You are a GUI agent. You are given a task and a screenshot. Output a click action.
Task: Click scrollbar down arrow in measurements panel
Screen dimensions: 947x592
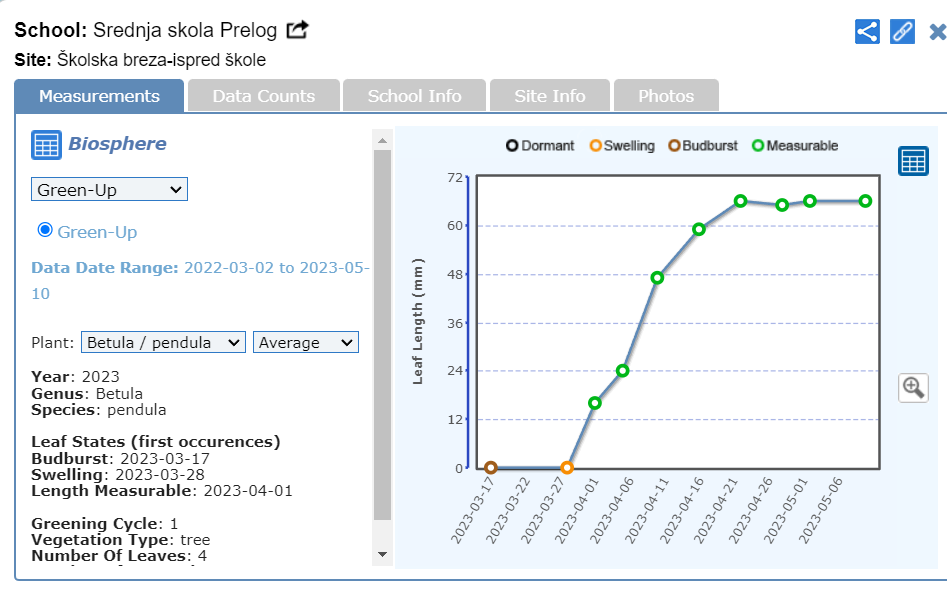(x=382, y=553)
